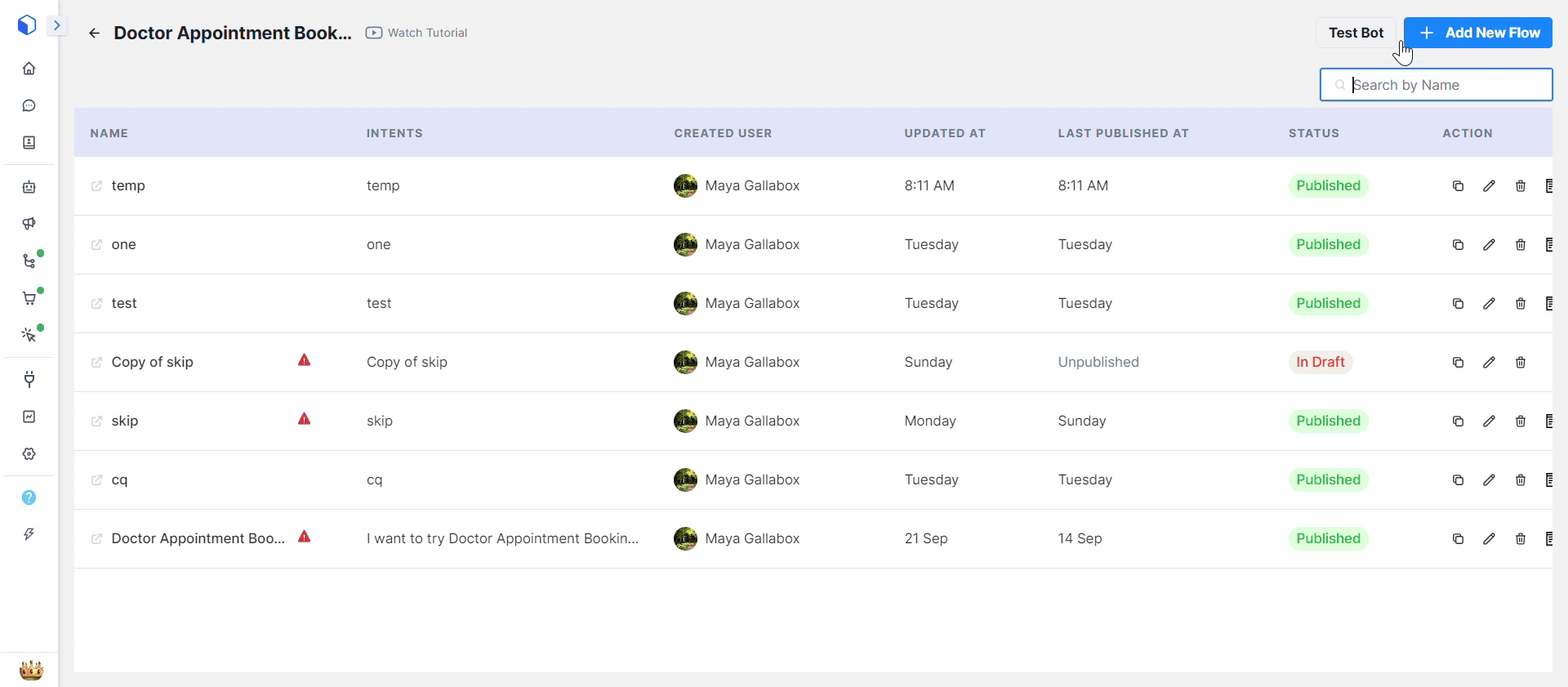
Task: Open the help question mark icon
Action: pyautogui.click(x=29, y=497)
